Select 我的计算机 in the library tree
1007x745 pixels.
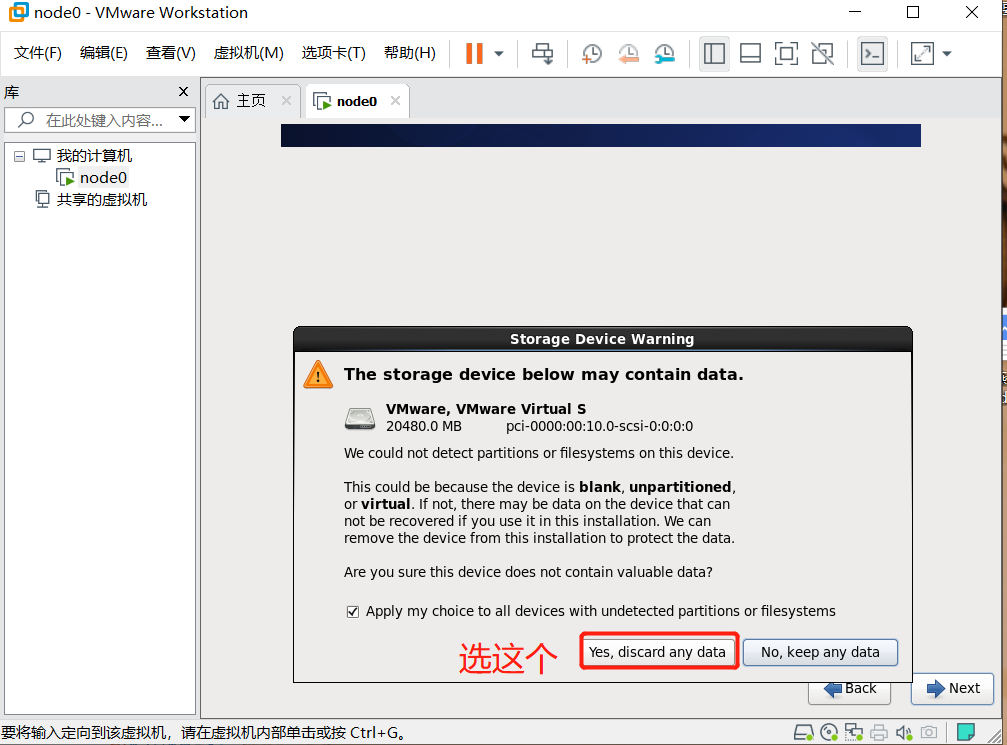click(x=94, y=155)
